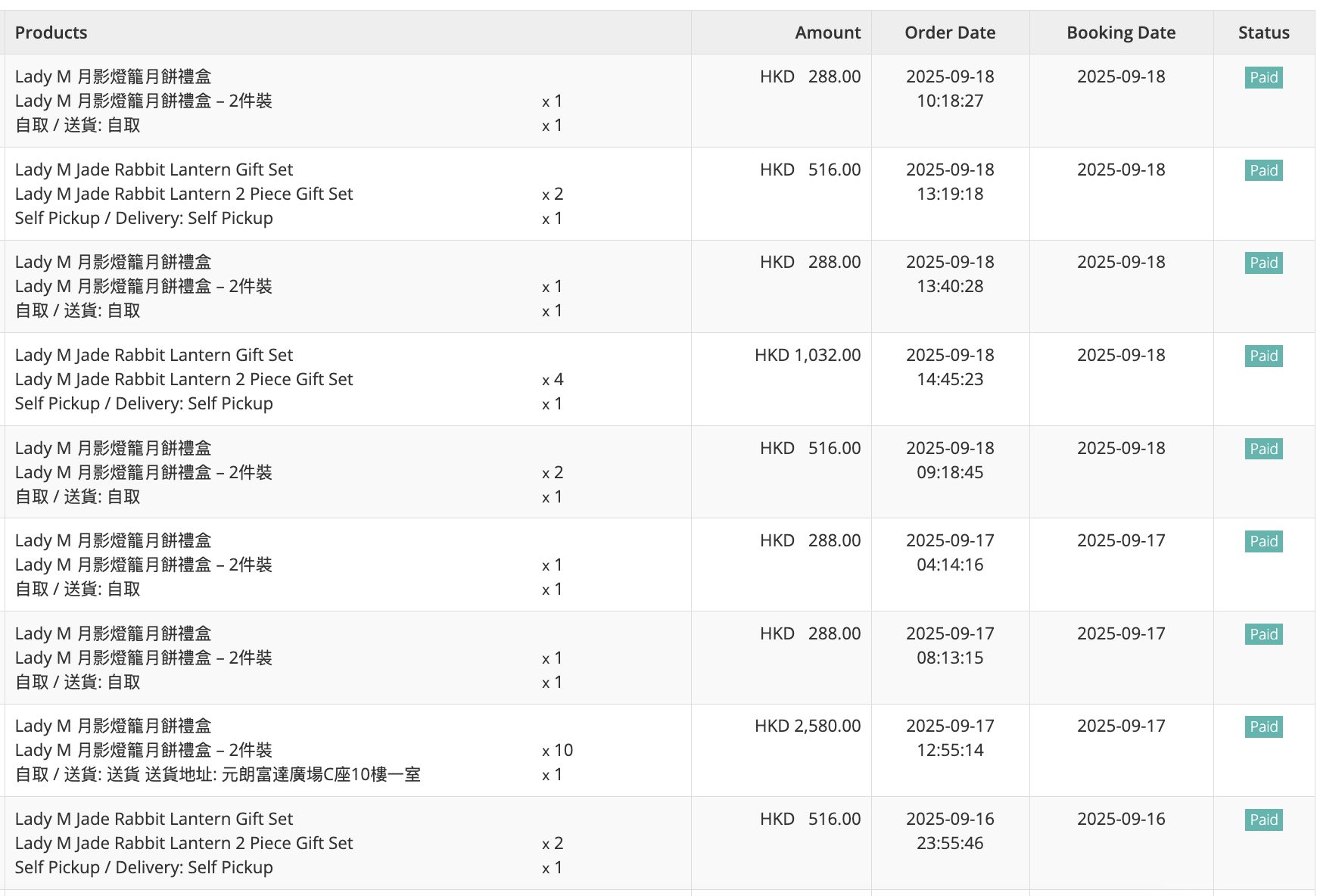This screenshot has width=1317, height=896.
Task: Select the HKD 2,580.00 amount
Action: click(x=808, y=726)
